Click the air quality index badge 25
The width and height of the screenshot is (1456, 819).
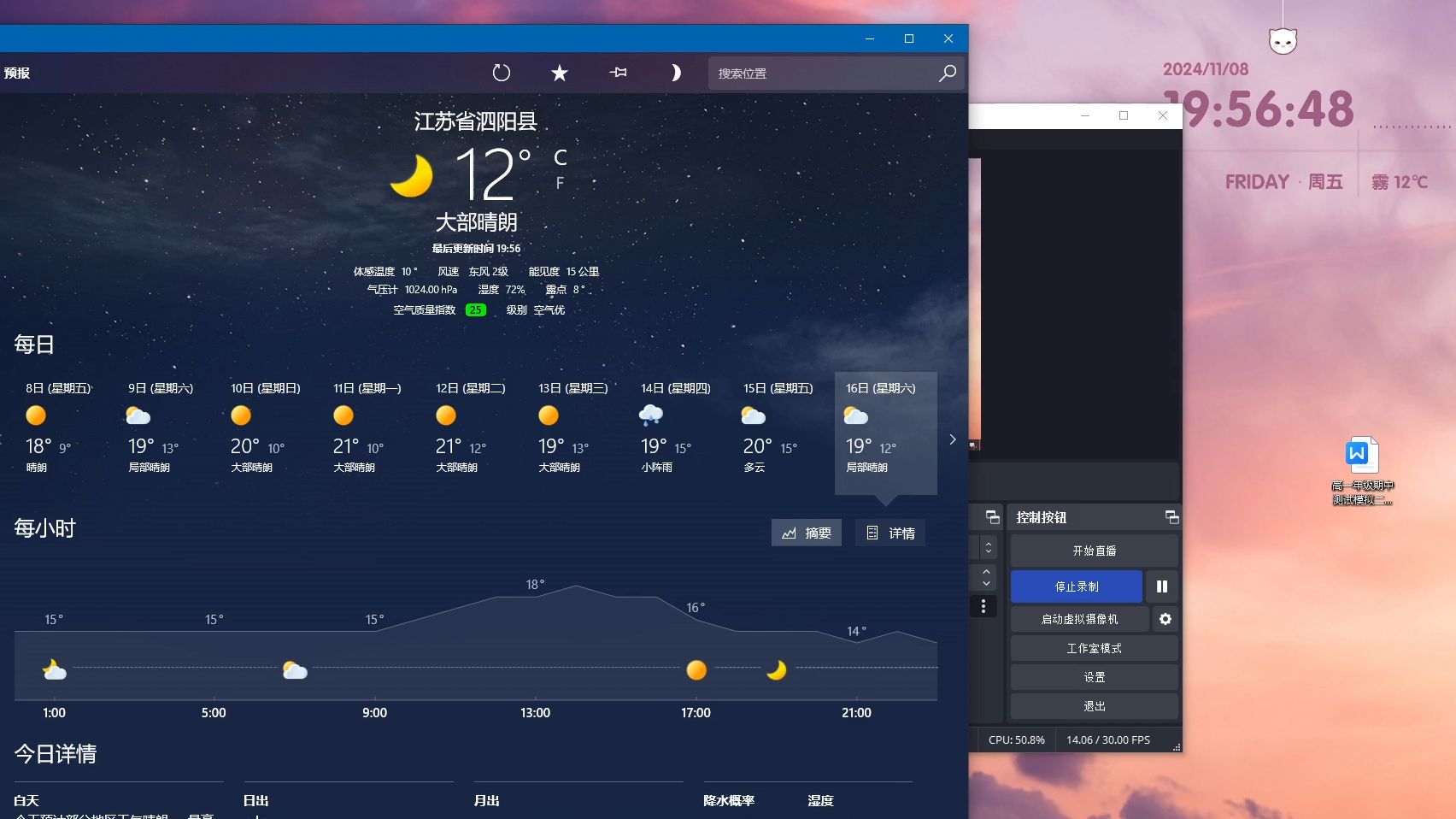click(x=476, y=310)
